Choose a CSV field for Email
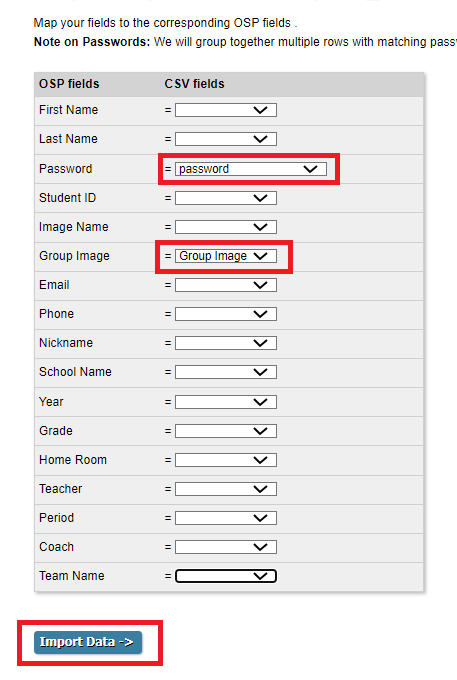457x680 pixels. click(225, 285)
